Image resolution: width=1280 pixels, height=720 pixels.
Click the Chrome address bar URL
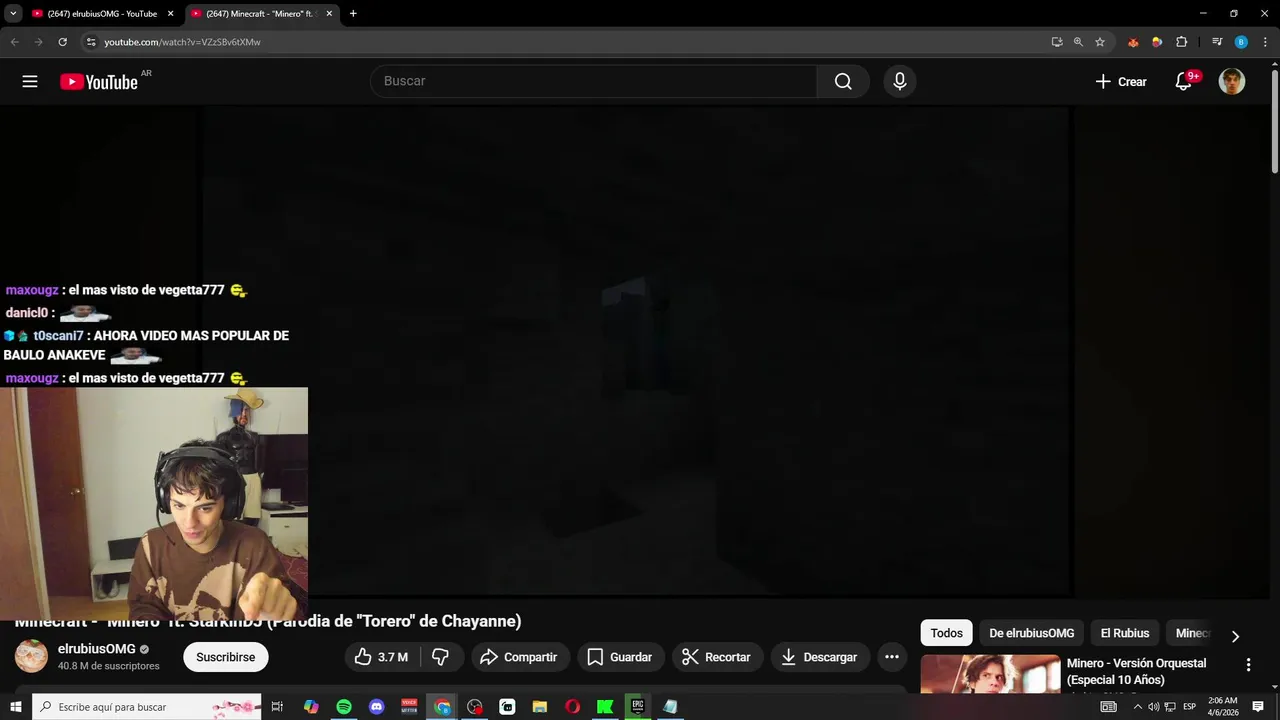(182, 42)
